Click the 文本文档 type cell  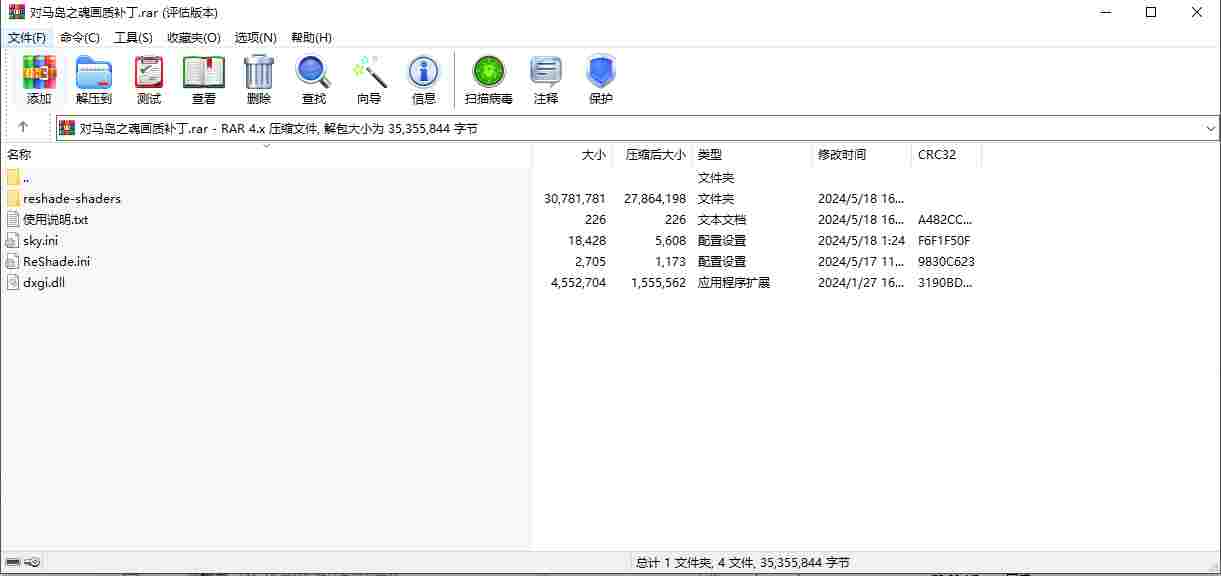pos(721,219)
